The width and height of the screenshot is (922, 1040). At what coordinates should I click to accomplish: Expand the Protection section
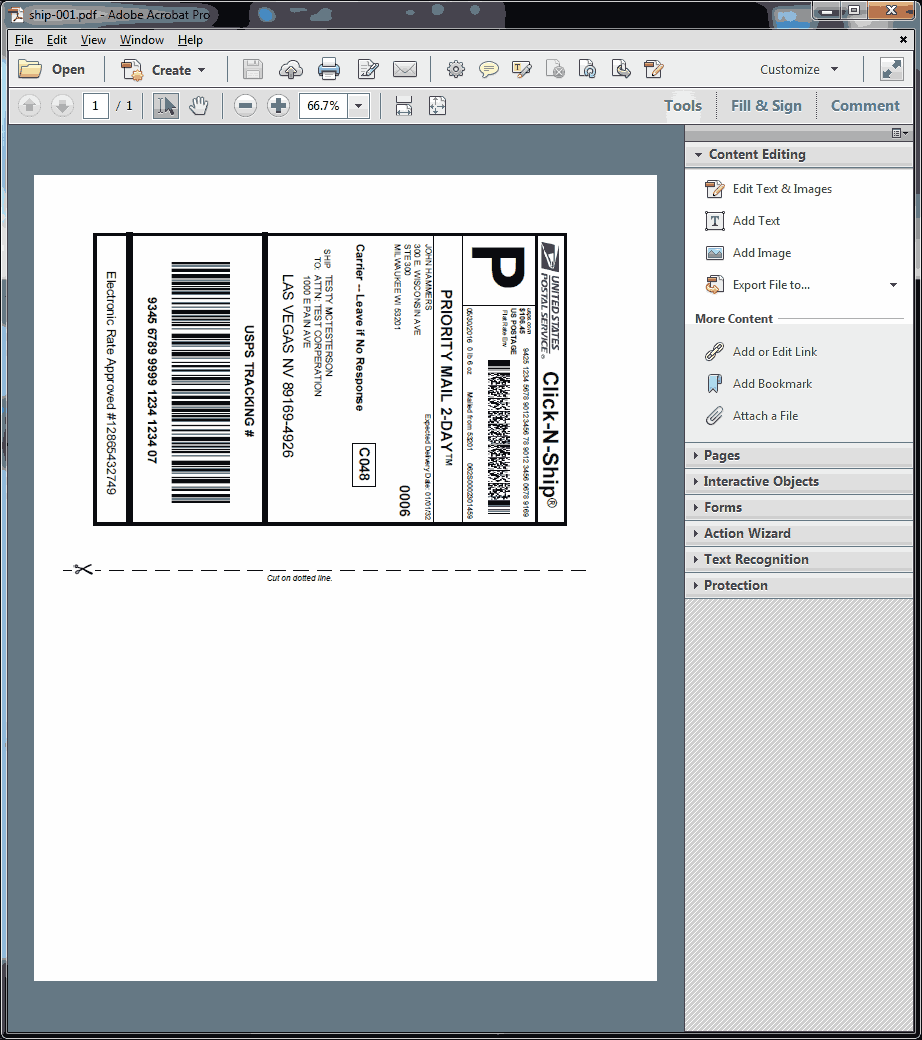coord(799,585)
